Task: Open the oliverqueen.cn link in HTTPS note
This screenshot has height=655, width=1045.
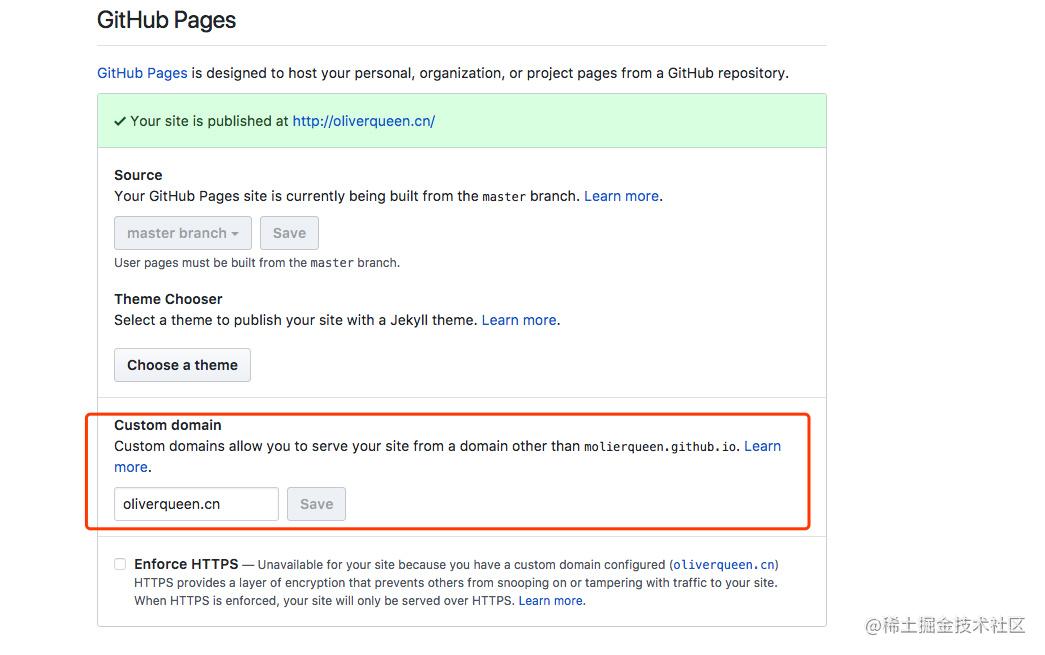Action: pyautogui.click(x=724, y=564)
